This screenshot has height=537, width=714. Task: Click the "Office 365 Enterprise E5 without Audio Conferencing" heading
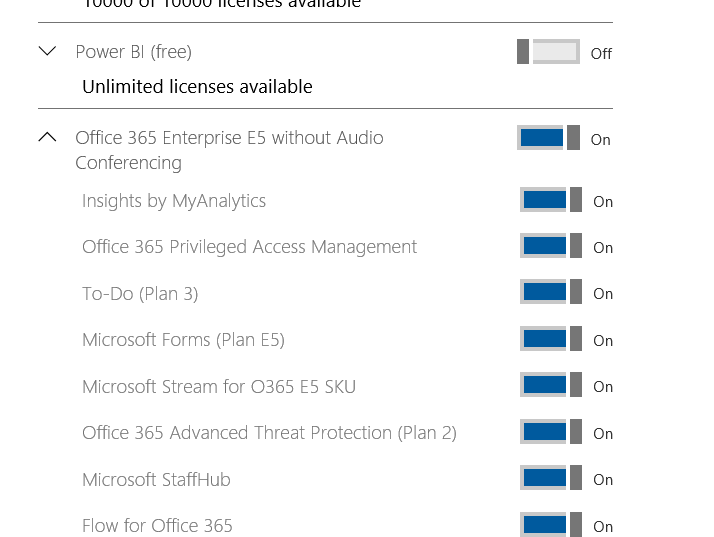pyautogui.click(x=229, y=150)
